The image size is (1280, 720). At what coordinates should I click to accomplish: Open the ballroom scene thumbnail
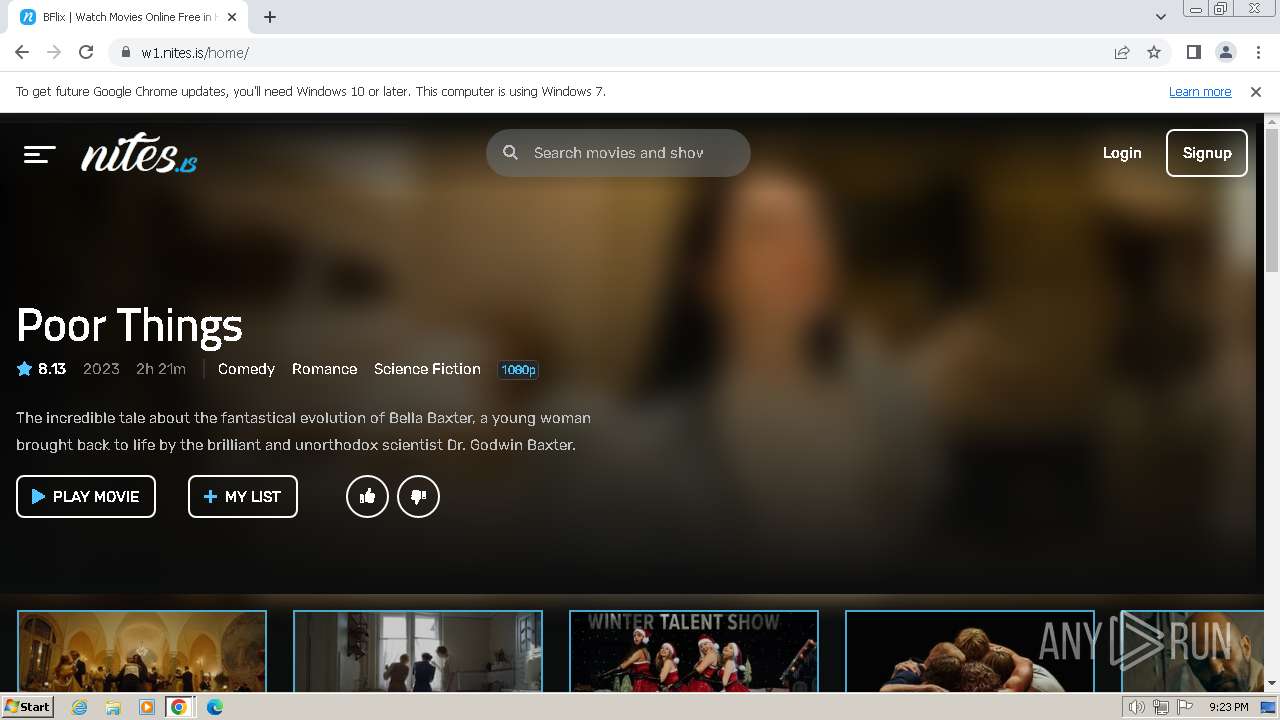142,651
